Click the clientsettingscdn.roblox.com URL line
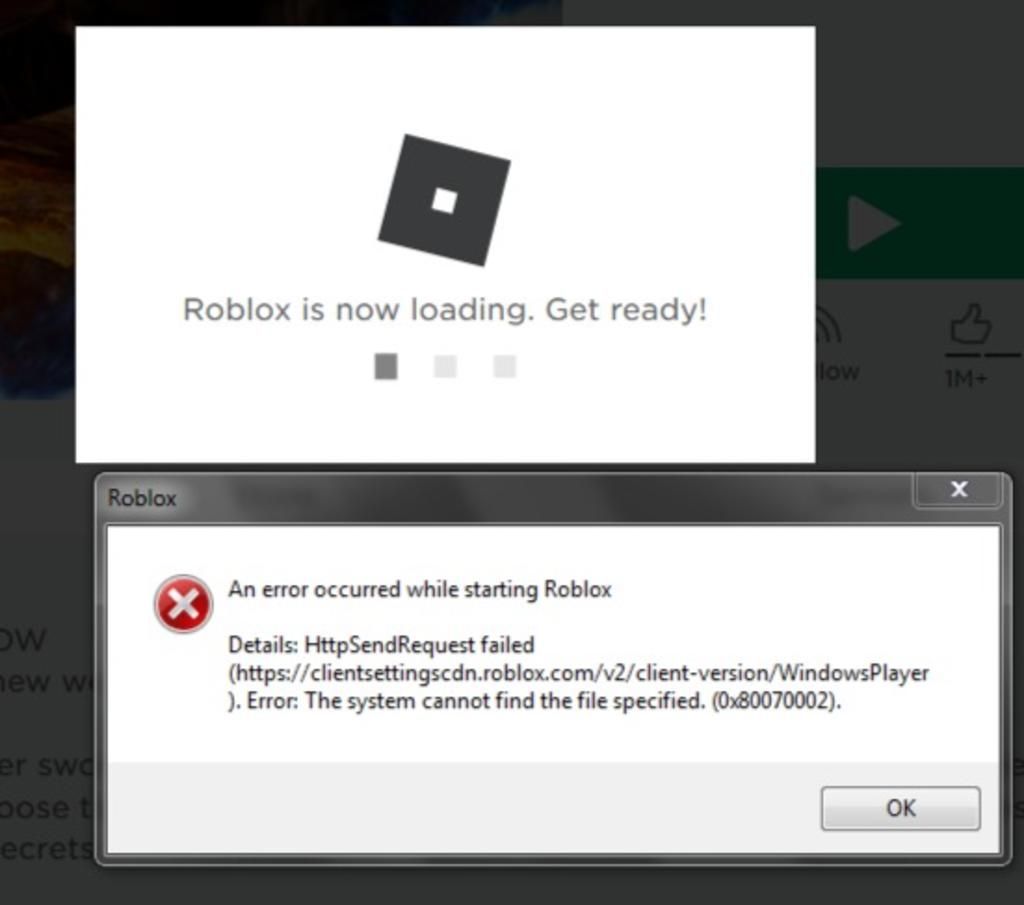Screen dimensions: 1024x905 [578, 673]
